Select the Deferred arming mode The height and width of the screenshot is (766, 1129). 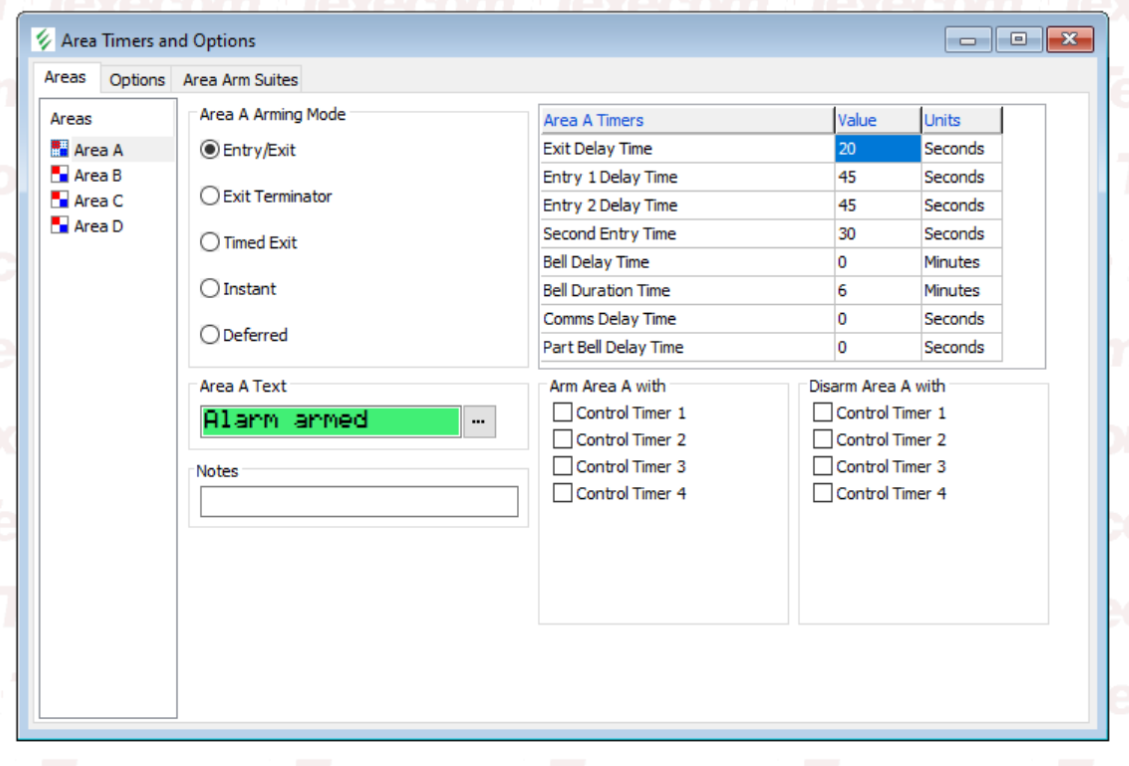pos(210,335)
